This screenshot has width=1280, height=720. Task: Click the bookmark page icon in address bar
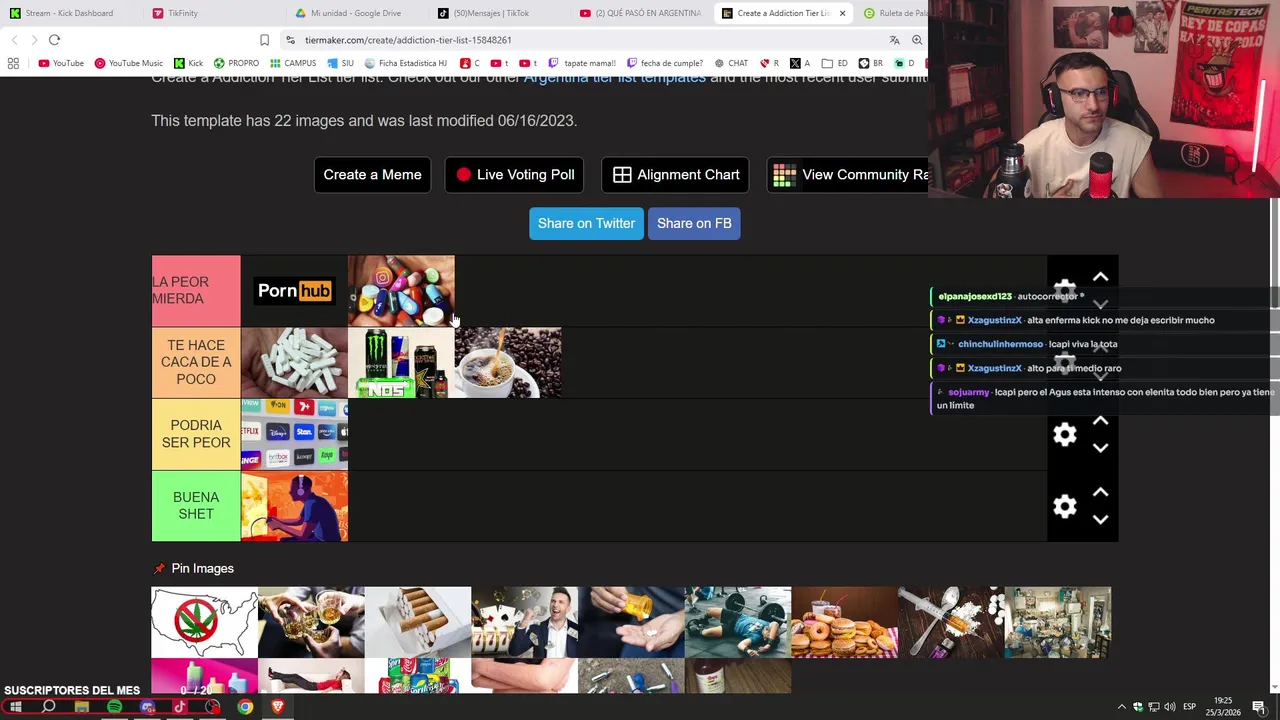tap(264, 40)
